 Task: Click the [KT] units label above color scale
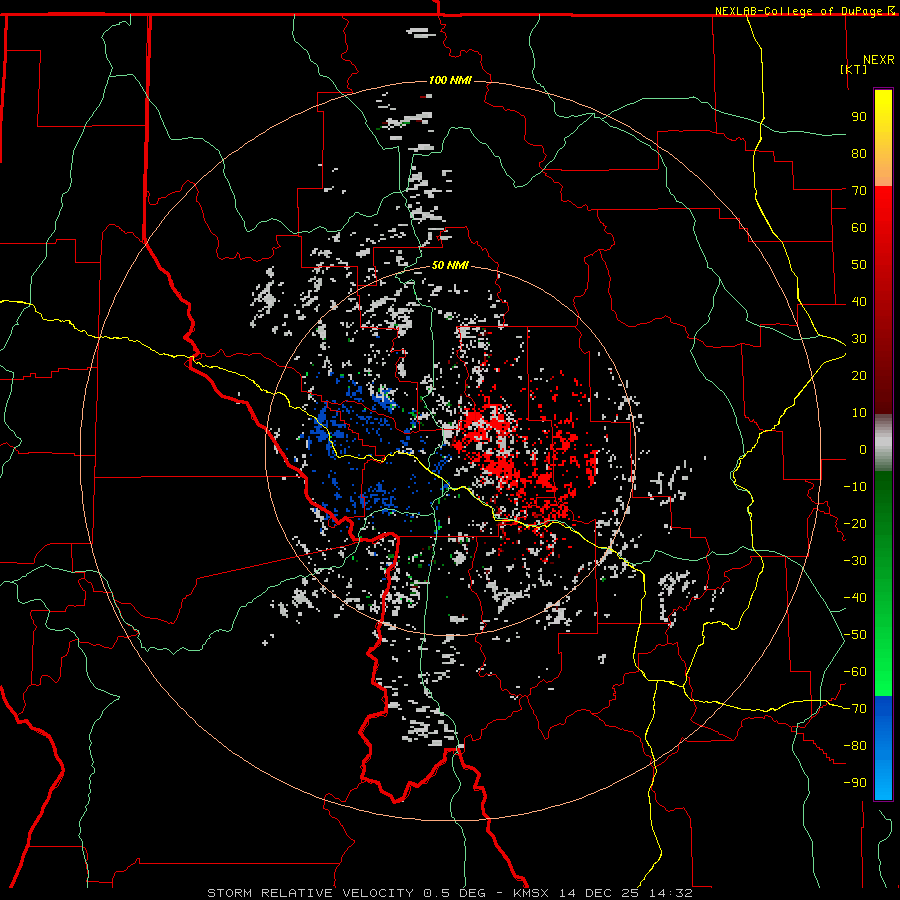pyautogui.click(x=853, y=69)
